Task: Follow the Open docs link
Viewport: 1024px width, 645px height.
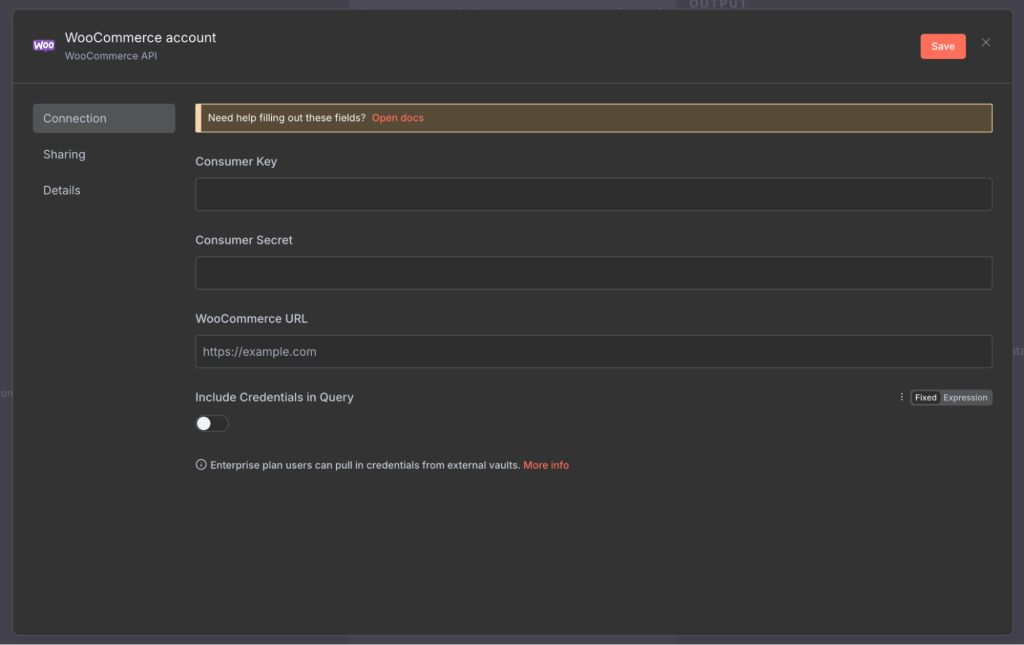Action: coord(397,118)
